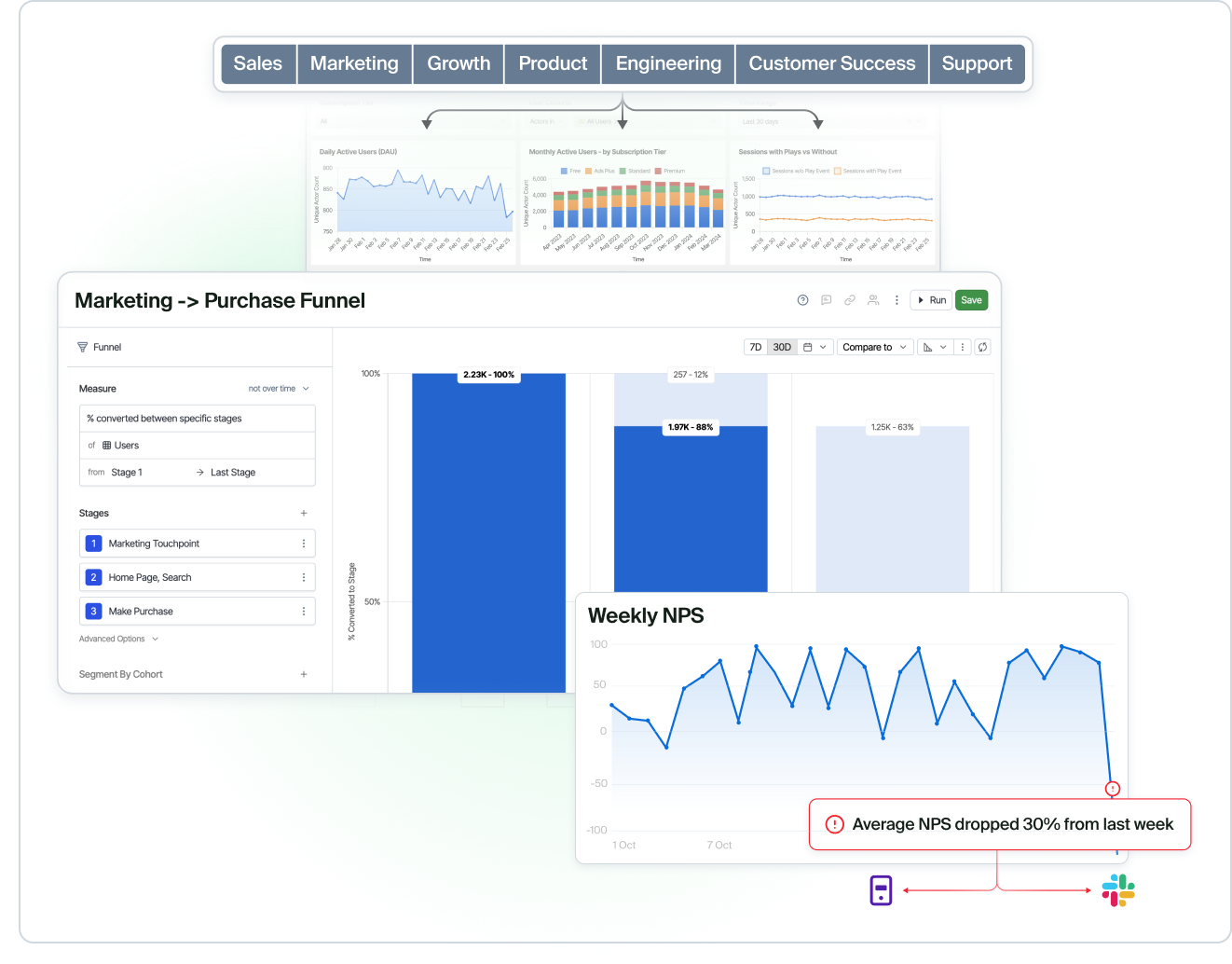The height and width of the screenshot is (964, 1232).
Task: Expand Advanced Options
Action: [x=118, y=639]
